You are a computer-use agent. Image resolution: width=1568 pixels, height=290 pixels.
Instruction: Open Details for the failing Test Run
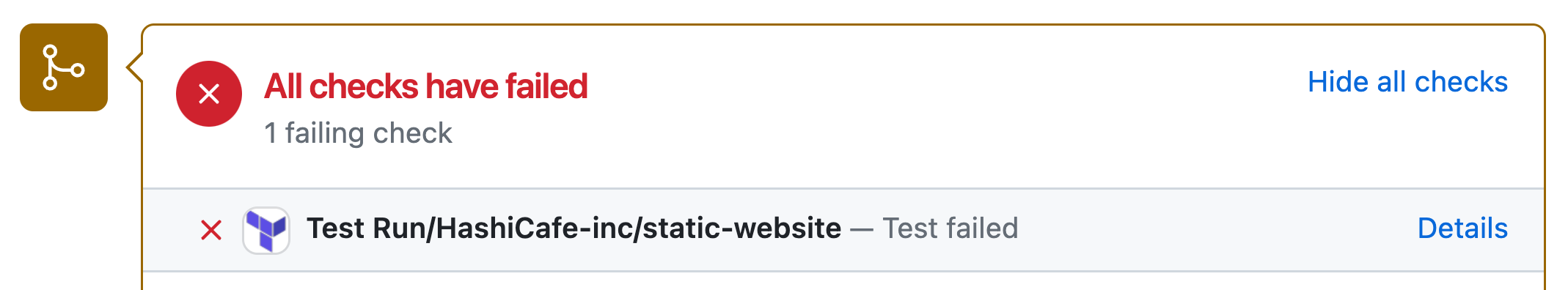coord(1462,228)
